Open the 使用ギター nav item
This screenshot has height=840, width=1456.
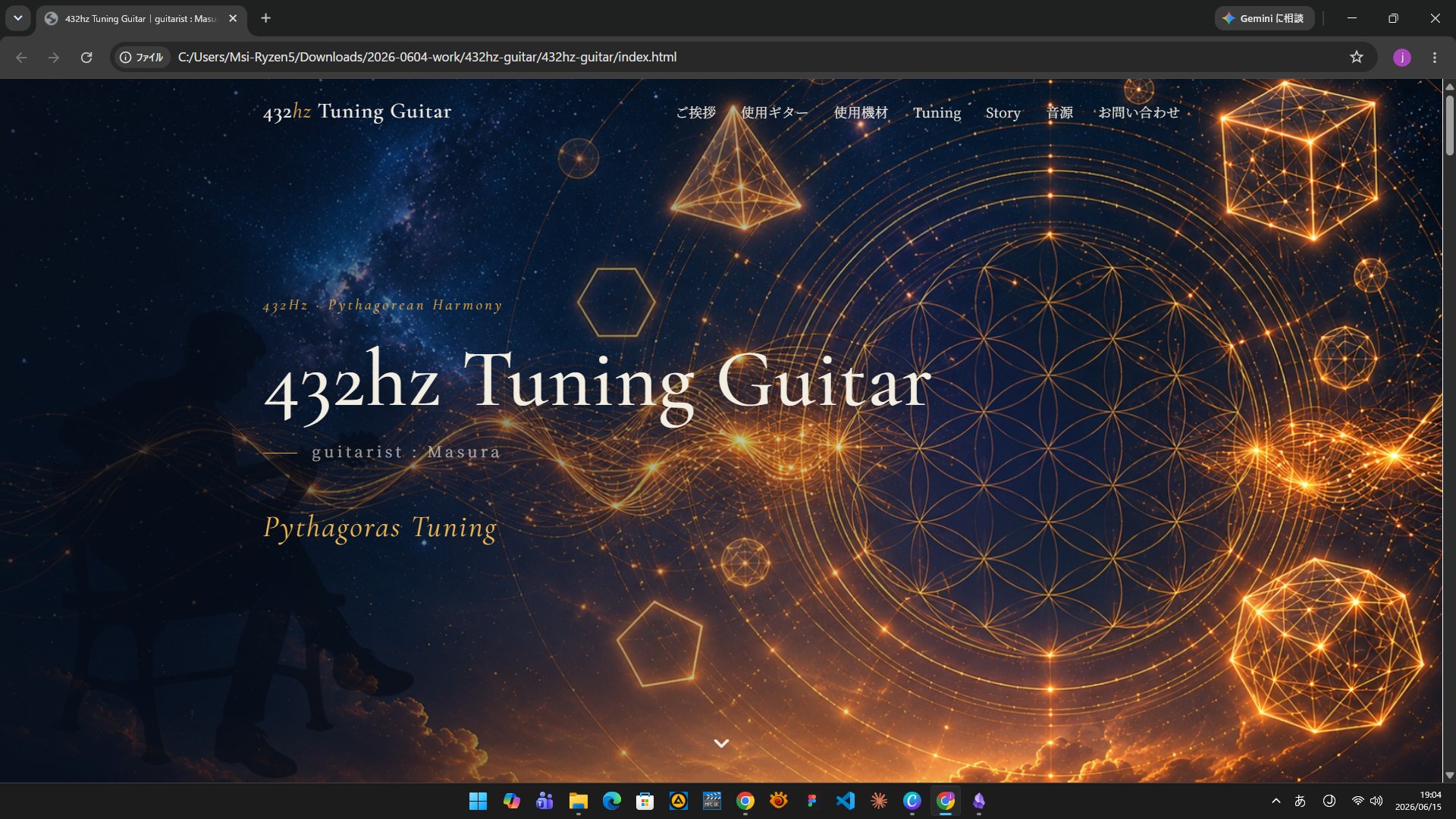point(775,113)
